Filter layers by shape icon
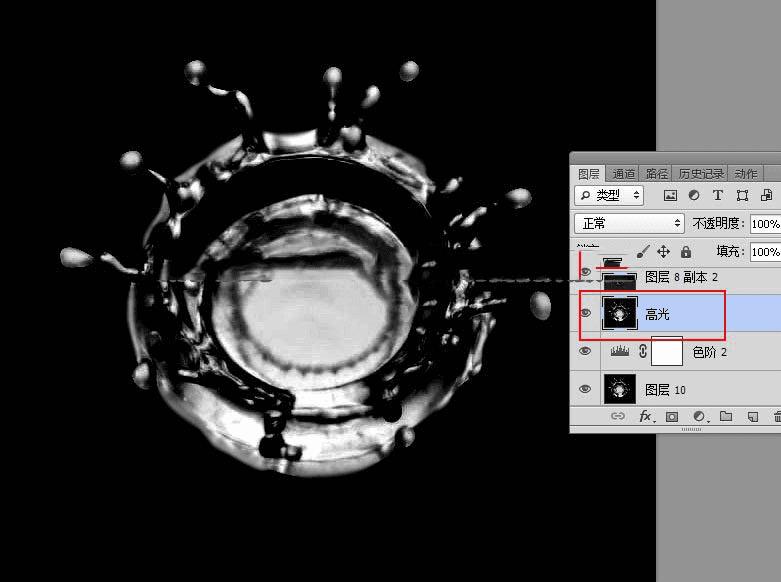 click(742, 195)
